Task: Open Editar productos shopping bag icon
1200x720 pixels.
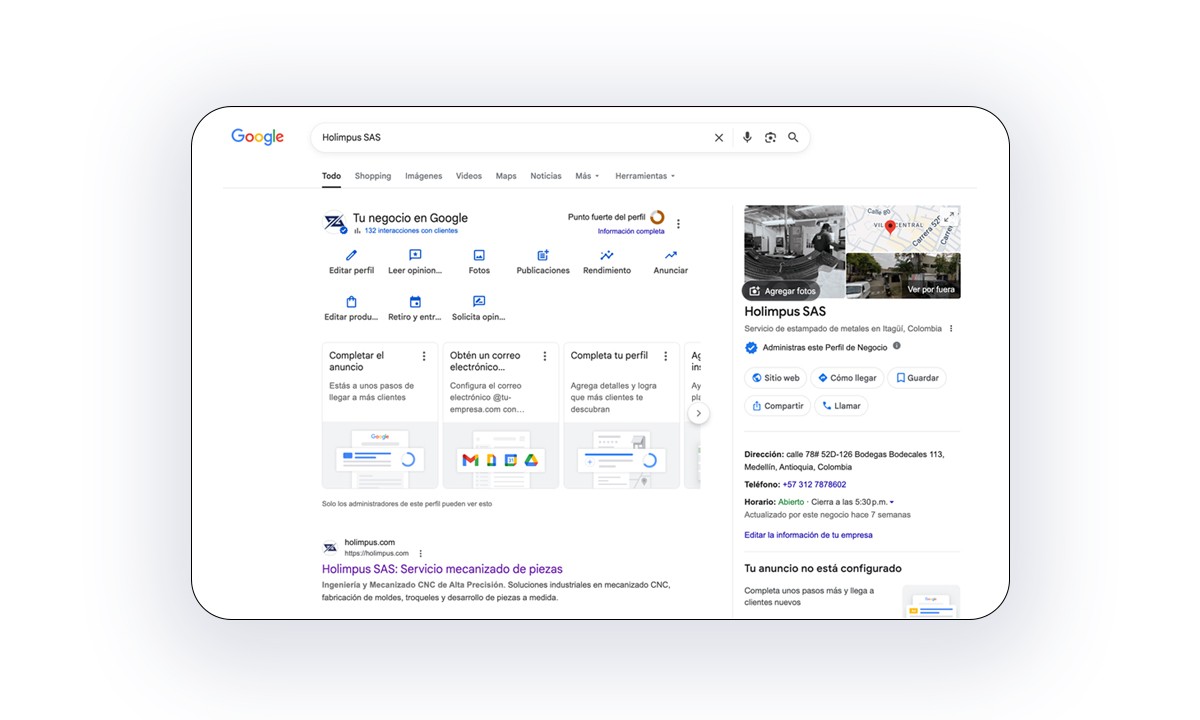Action: point(351,302)
